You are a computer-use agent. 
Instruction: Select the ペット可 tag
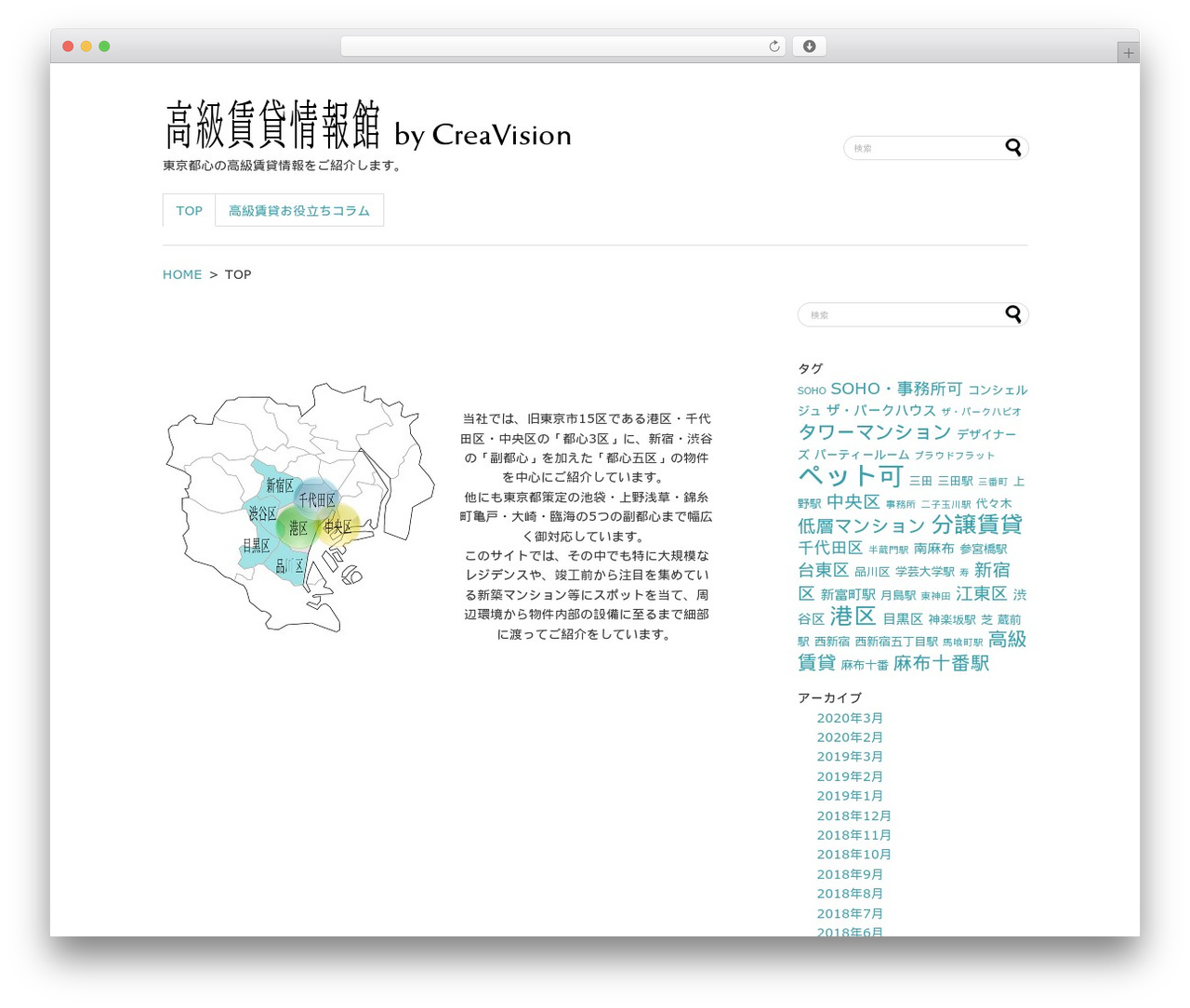(851, 476)
